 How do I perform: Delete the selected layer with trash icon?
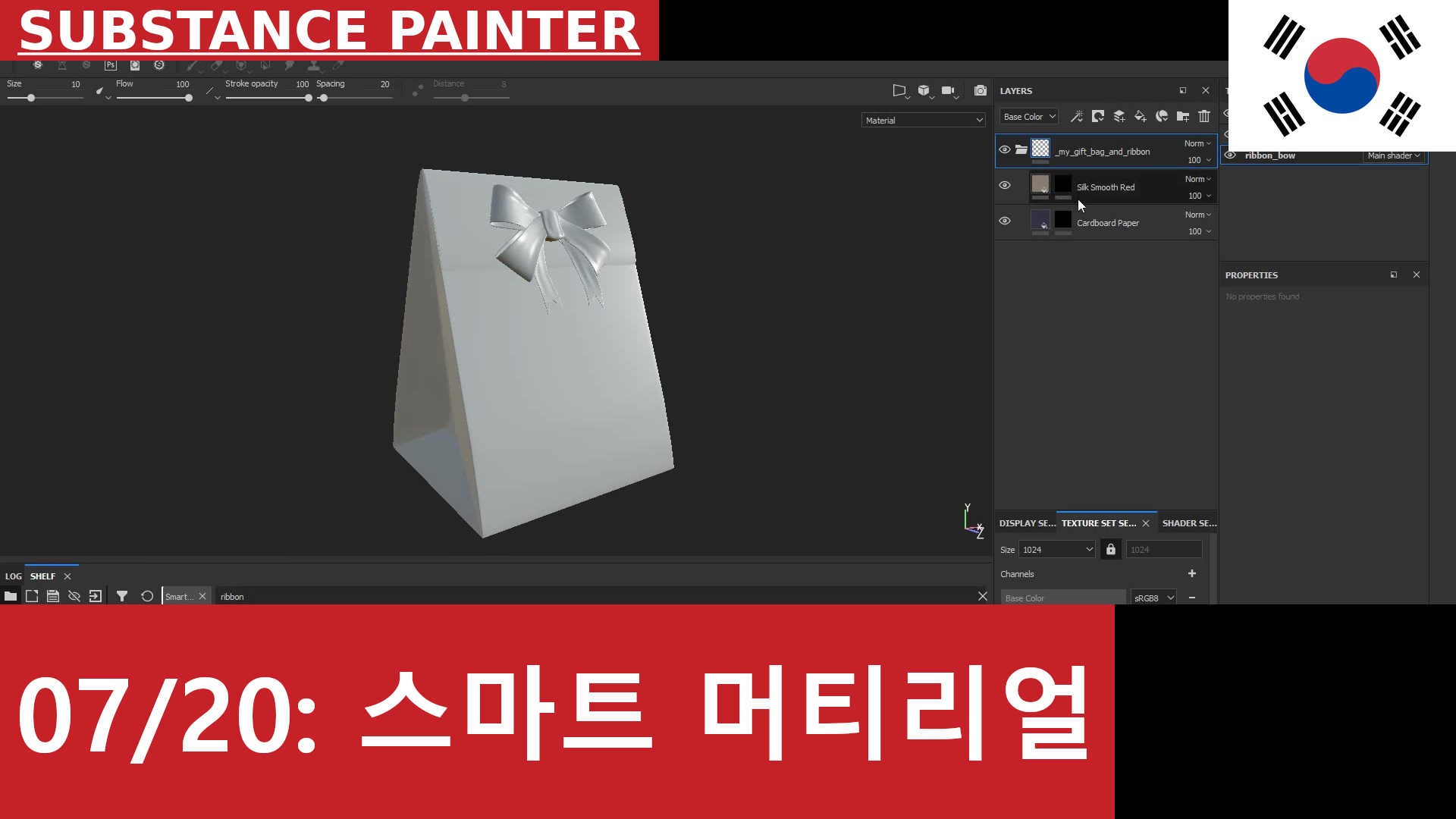(x=1204, y=116)
